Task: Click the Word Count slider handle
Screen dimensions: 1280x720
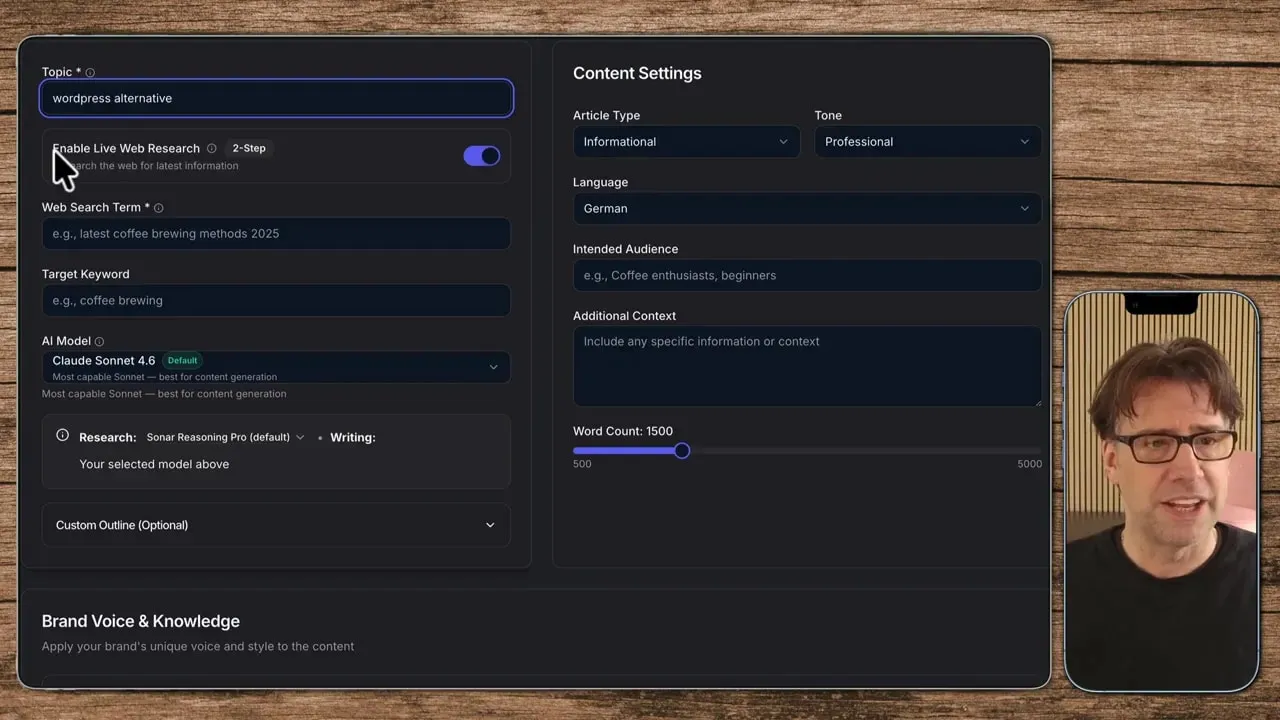Action: click(x=682, y=451)
